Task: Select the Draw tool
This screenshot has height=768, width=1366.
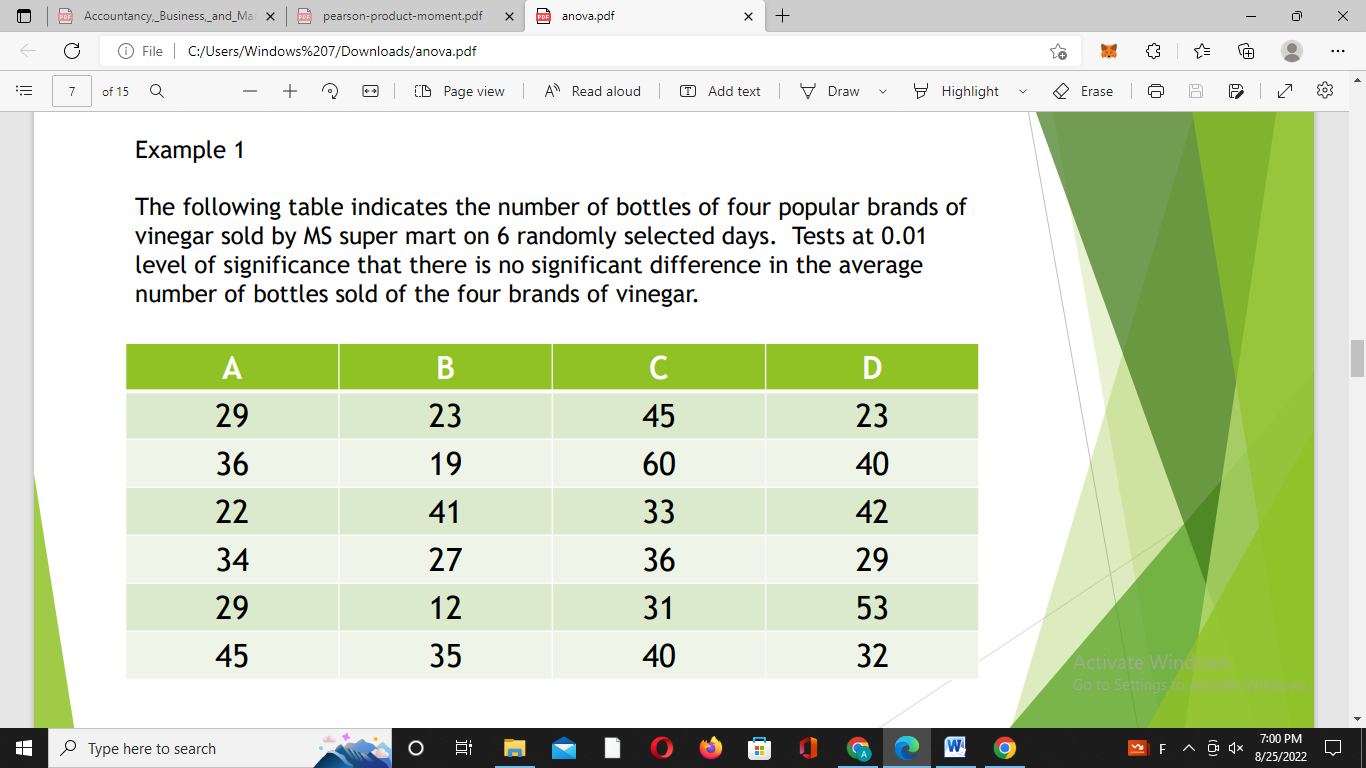Action: (829, 91)
